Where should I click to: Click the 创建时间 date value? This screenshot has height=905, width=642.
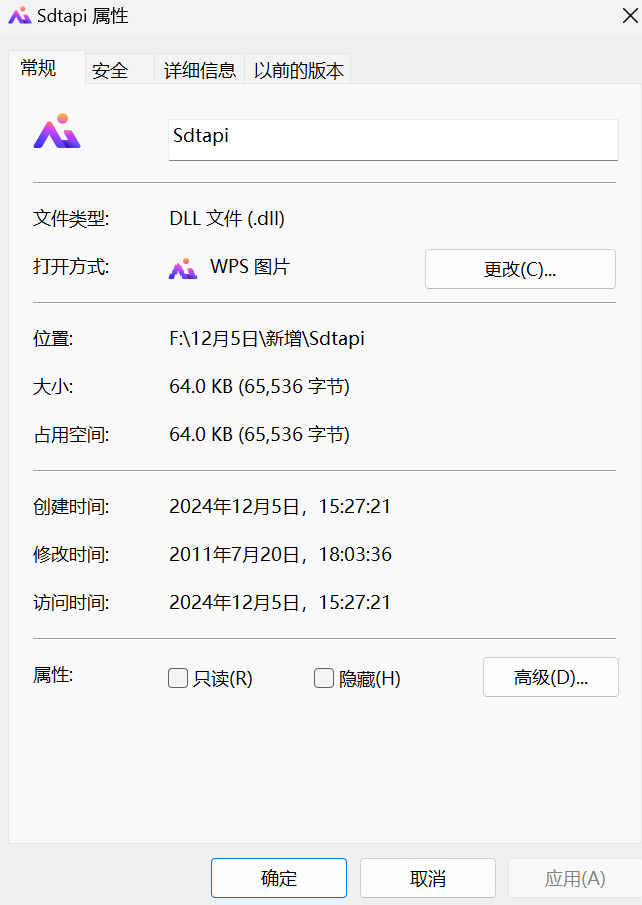pos(279,506)
